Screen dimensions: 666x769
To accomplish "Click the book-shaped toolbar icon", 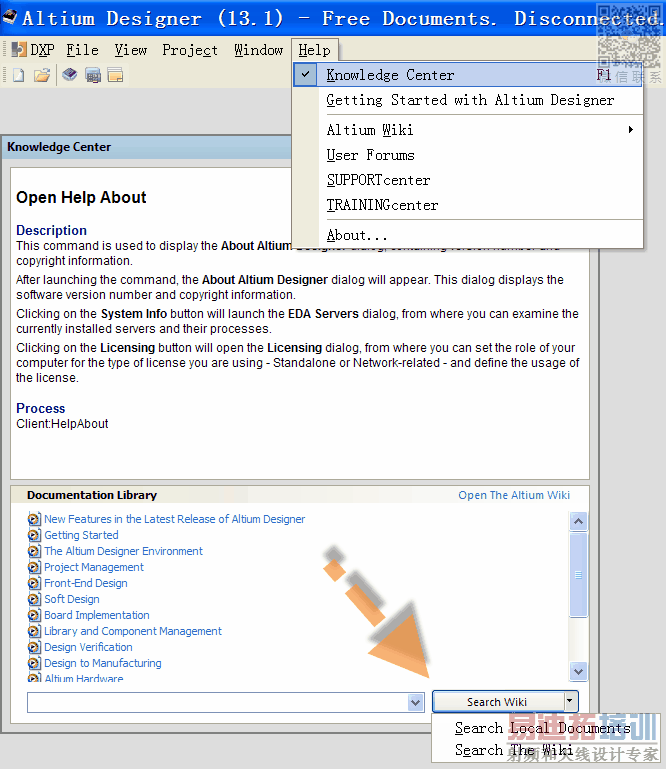I will point(70,75).
